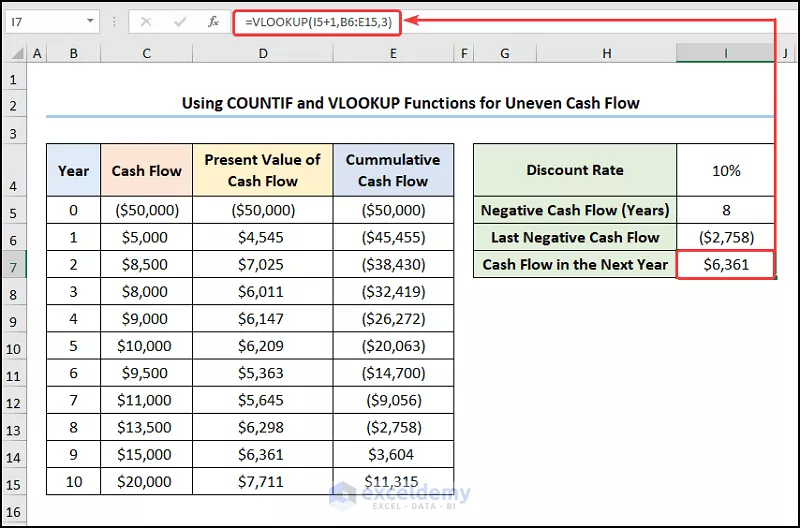Image resolution: width=800 pixels, height=528 pixels.
Task: Click the $3,604 cumulative cell
Action: point(393,454)
